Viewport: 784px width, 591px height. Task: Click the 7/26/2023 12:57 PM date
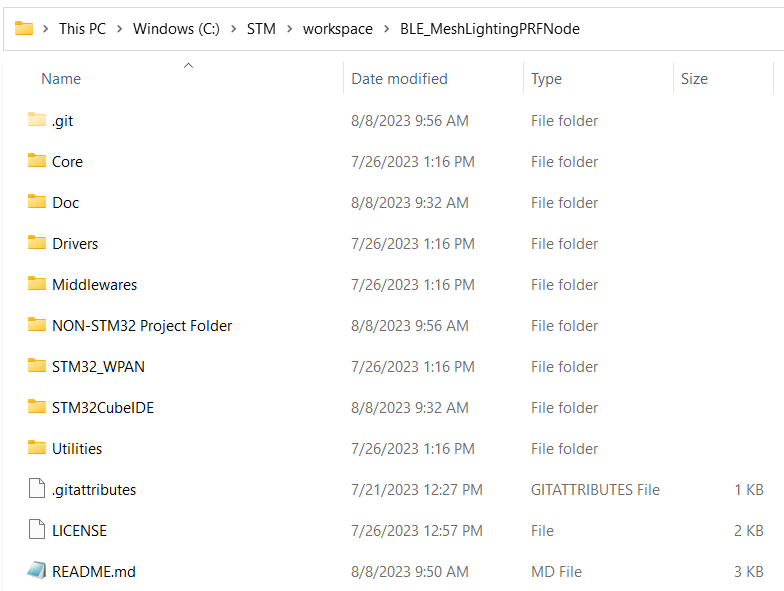(x=416, y=530)
